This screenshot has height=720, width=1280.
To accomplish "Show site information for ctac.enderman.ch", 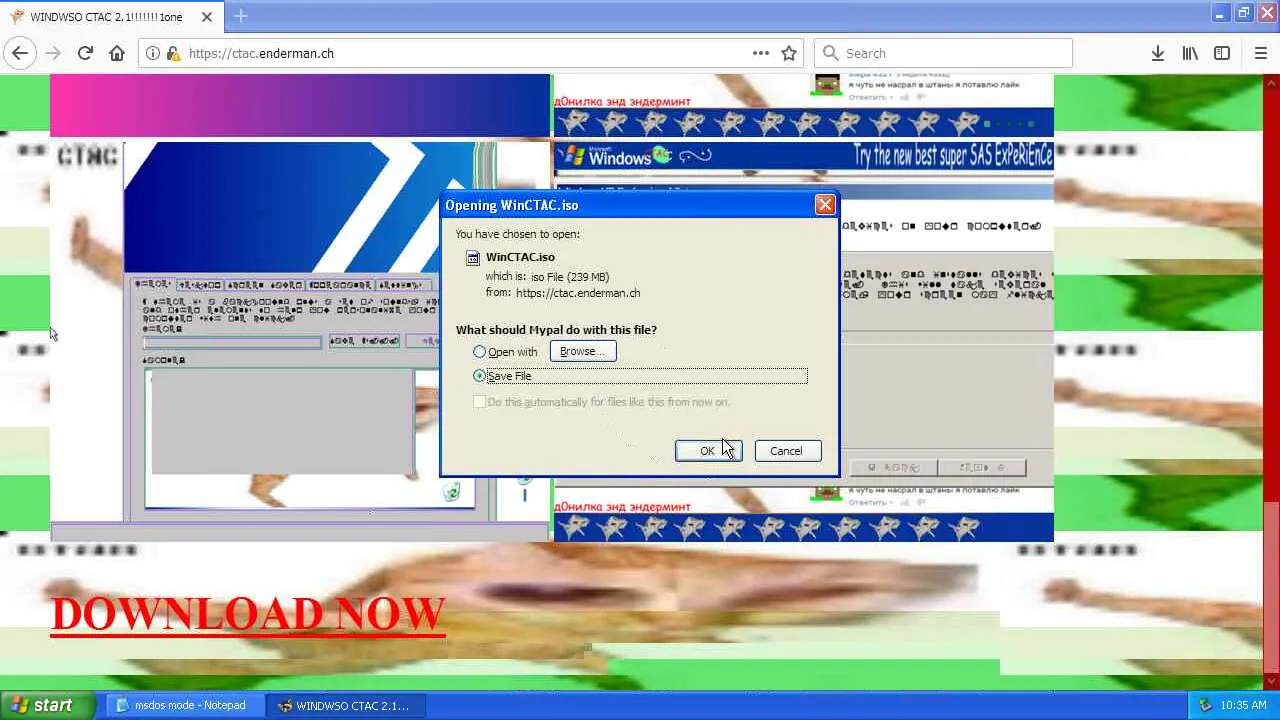I will coord(153,53).
